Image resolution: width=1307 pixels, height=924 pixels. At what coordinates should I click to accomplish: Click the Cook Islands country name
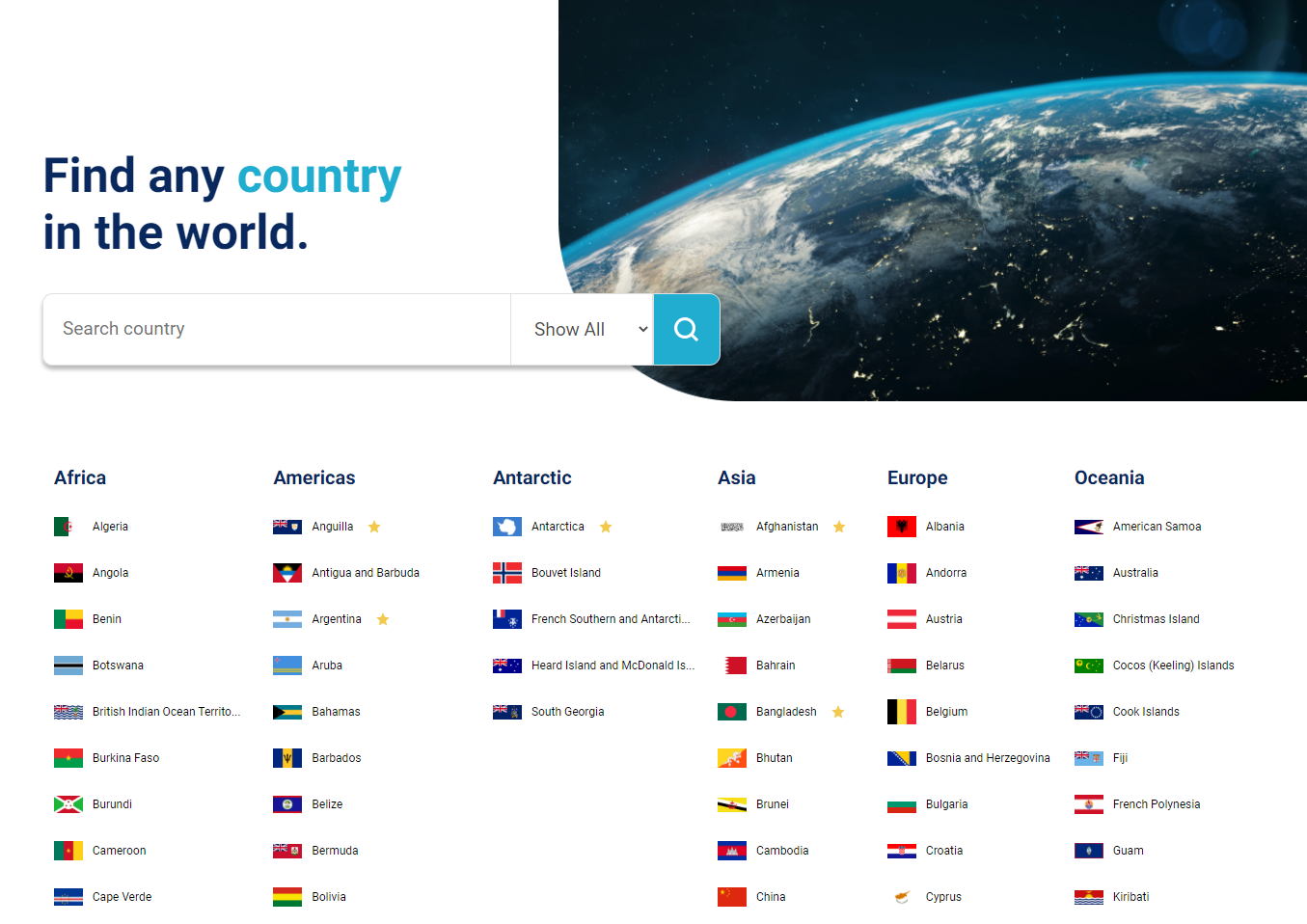pyautogui.click(x=1146, y=712)
